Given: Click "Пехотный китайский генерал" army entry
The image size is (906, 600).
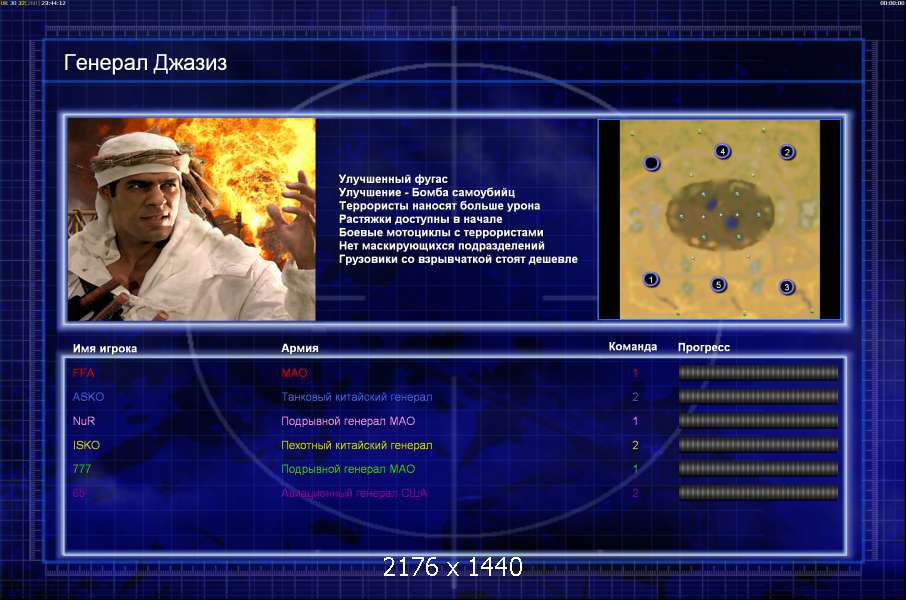Looking at the screenshot, I should [357, 445].
